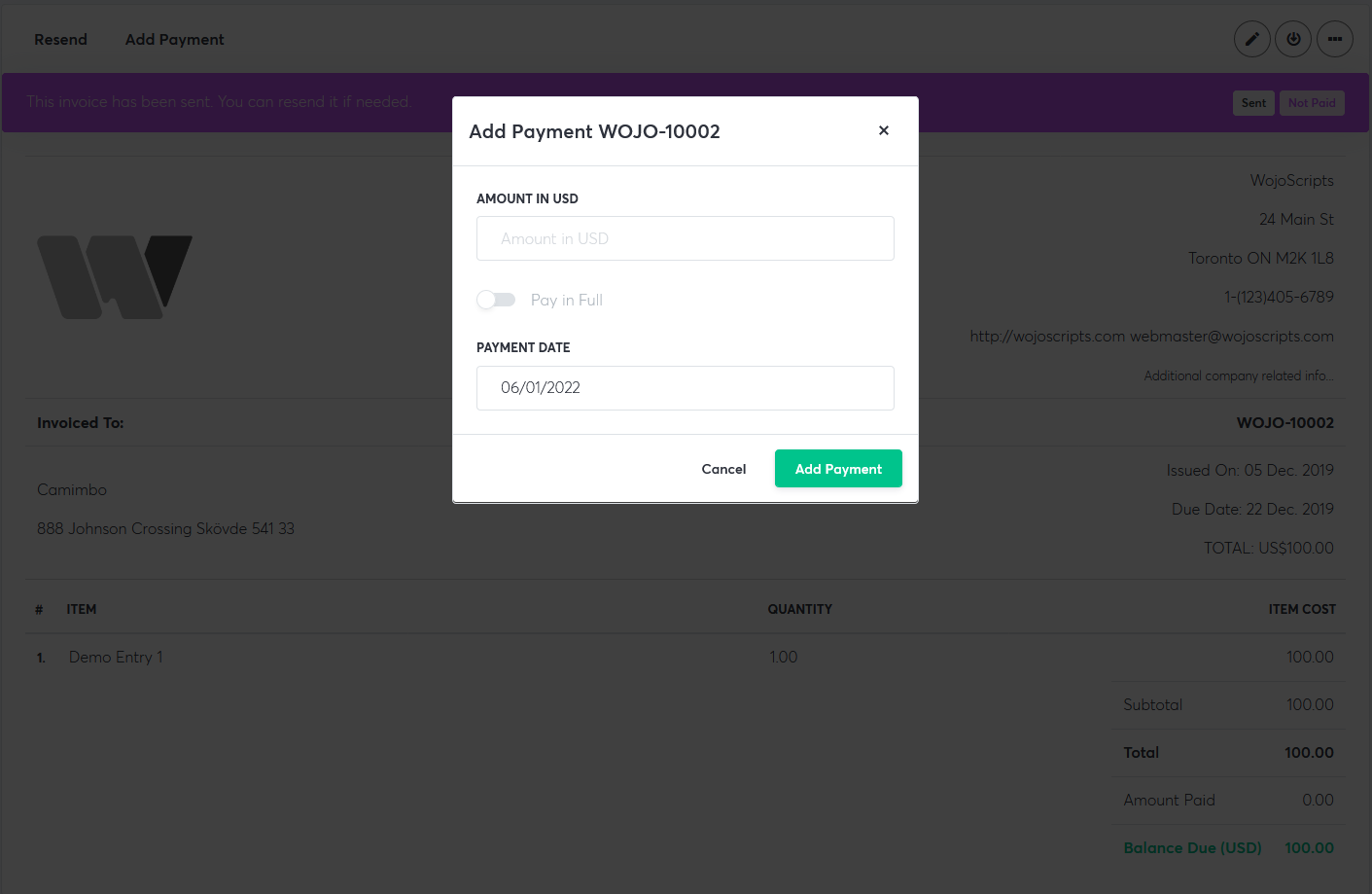Close the Add Payment dialog with X
Image resolution: width=1372 pixels, height=894 pixels.
pyautogui.click(x=884, y=130)
